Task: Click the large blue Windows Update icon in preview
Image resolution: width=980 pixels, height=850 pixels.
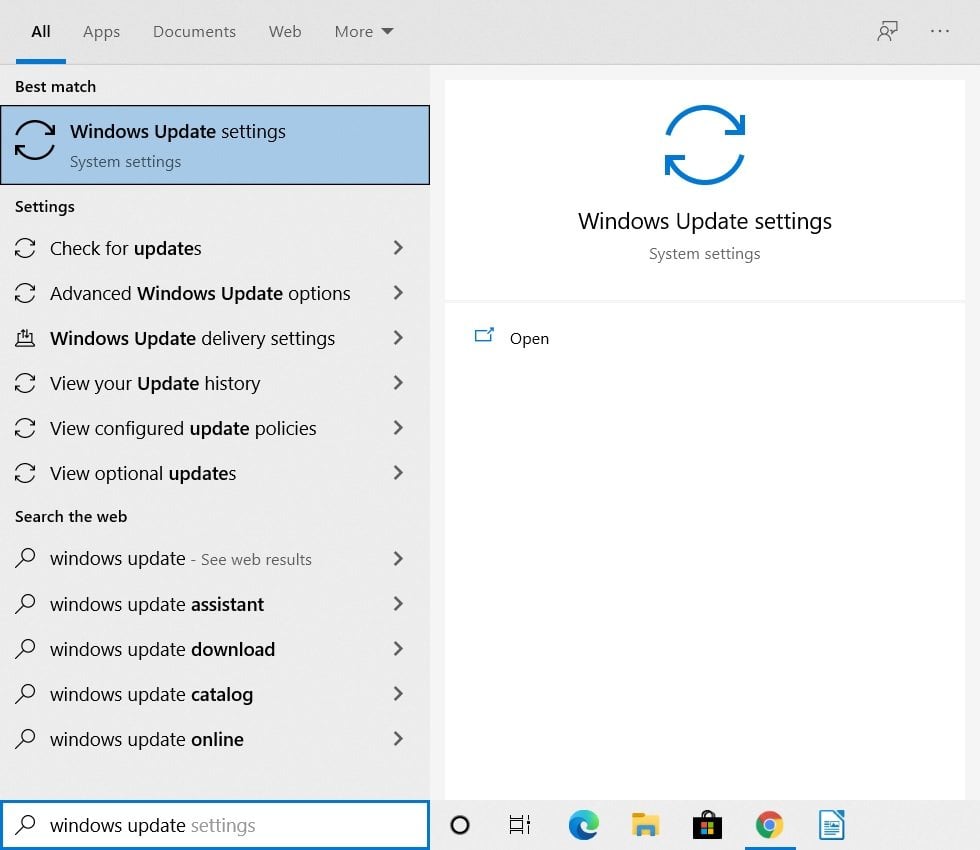Action: 704,145
